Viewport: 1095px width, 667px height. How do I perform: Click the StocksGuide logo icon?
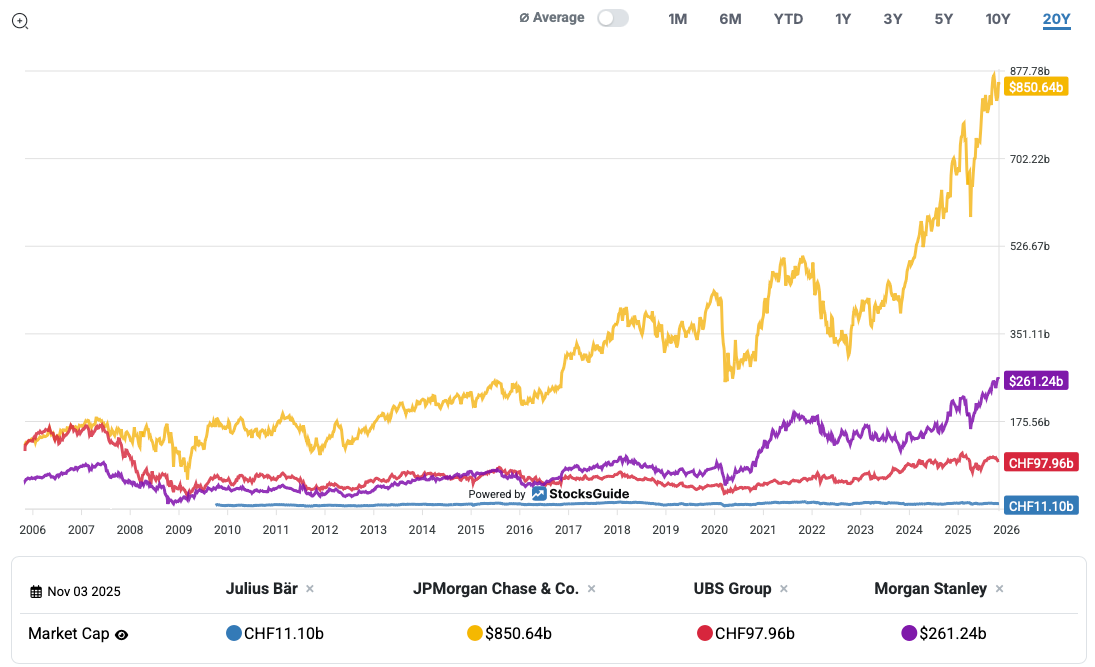(539, 493)
